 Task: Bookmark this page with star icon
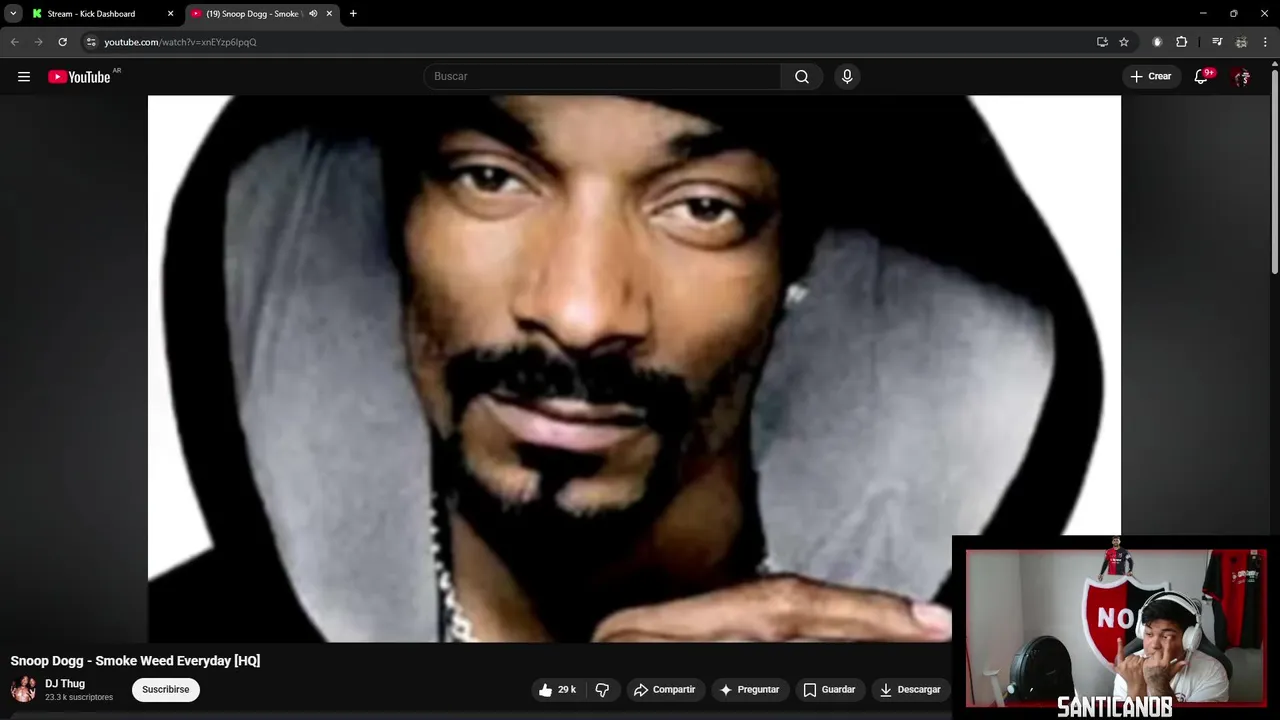point(1124,42)
